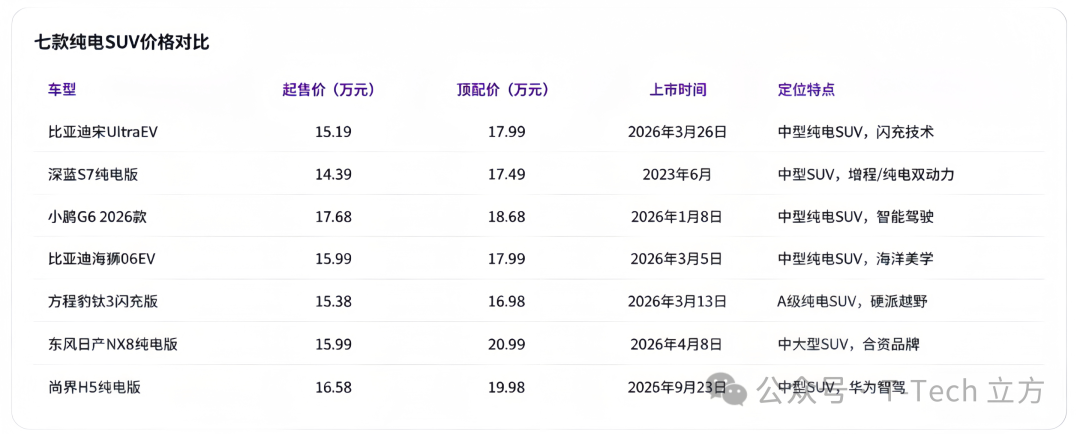The image size is (1080, 434).
Task: Select starting price 15.19
Action: click(x=333, y=132)
